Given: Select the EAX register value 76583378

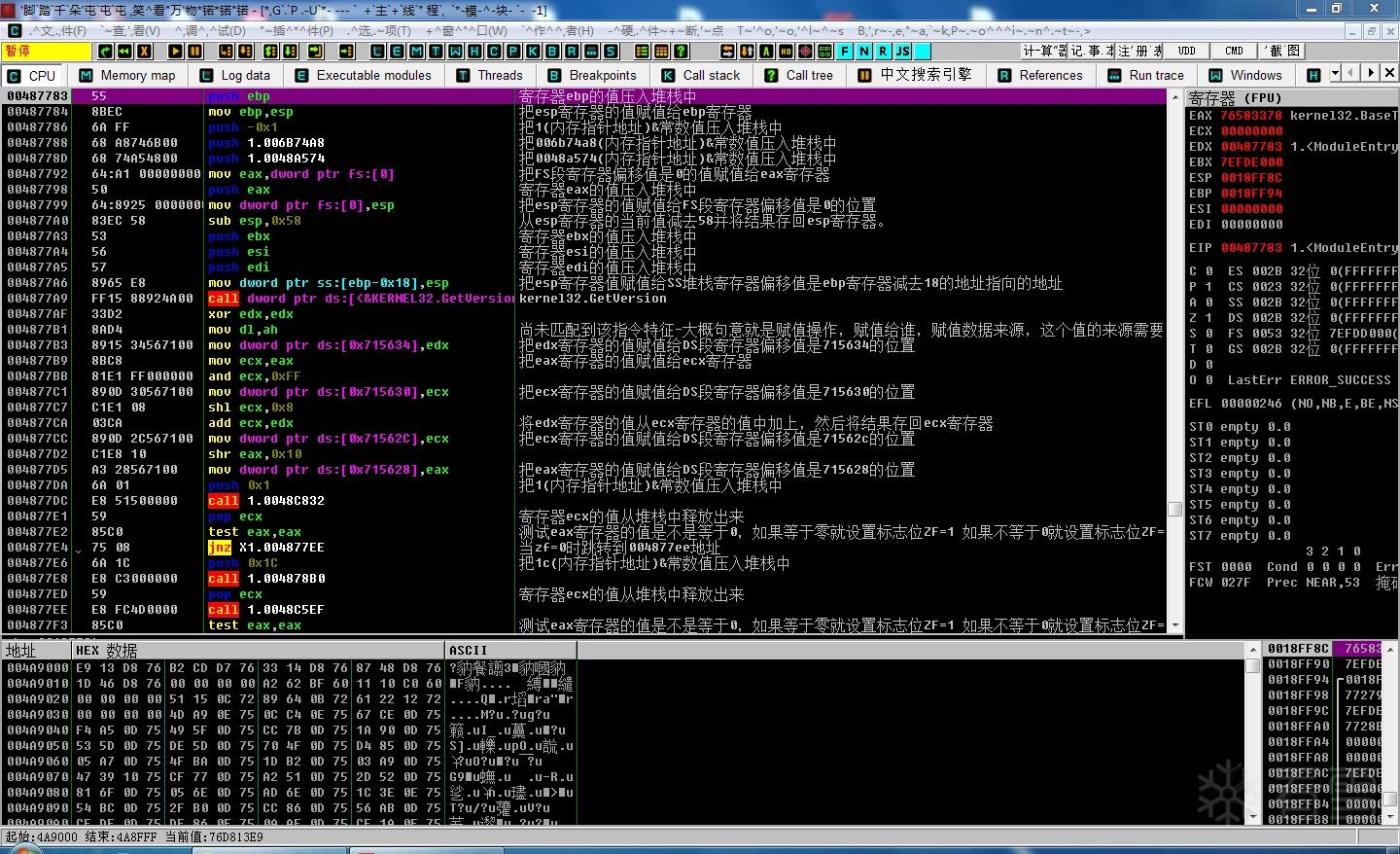Looking at the screenshot, I should coord(1251,116).
